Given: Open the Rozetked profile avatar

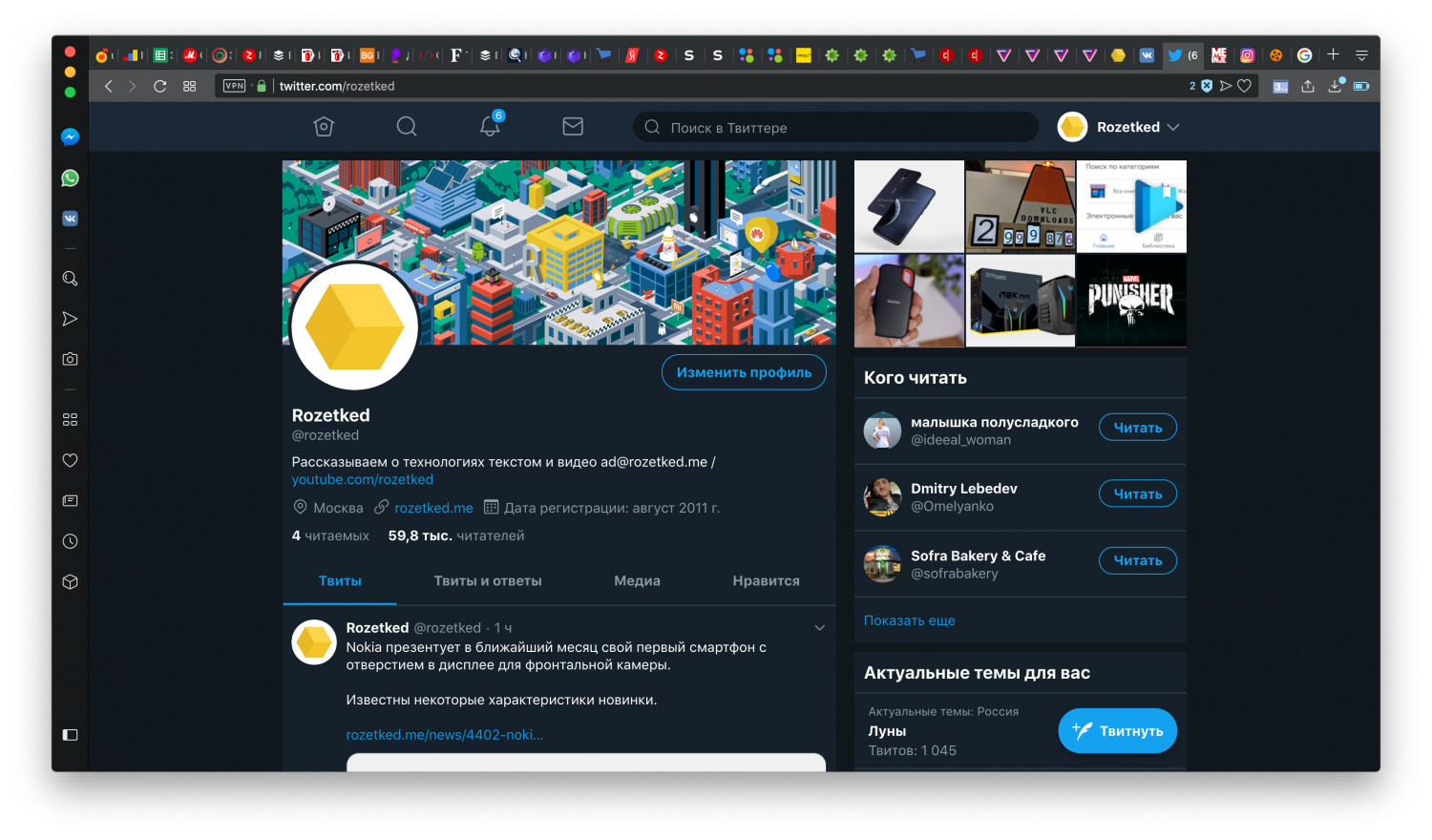Looking at the screenshot, I should (x=354, y=326).
